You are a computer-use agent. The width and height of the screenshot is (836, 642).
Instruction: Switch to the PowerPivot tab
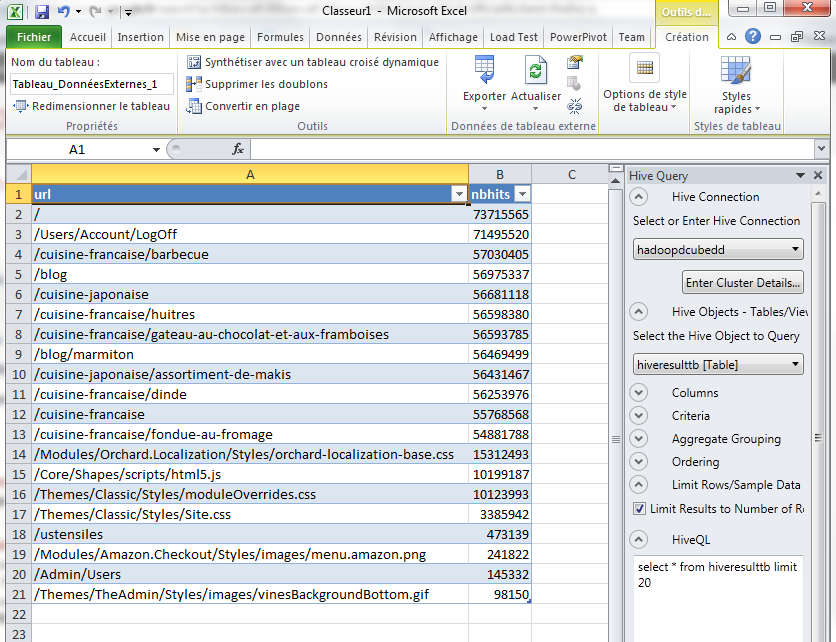click(578, 37)
